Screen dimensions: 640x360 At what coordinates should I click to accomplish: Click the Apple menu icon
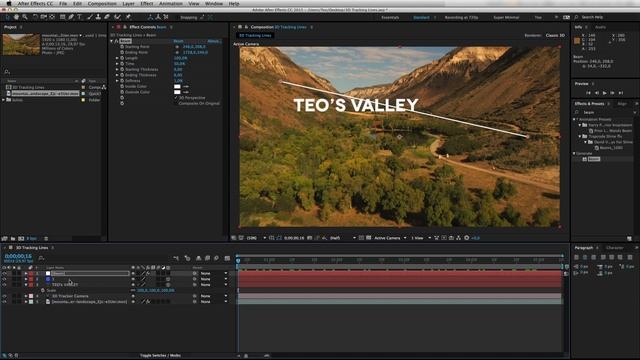coord(8,4)
